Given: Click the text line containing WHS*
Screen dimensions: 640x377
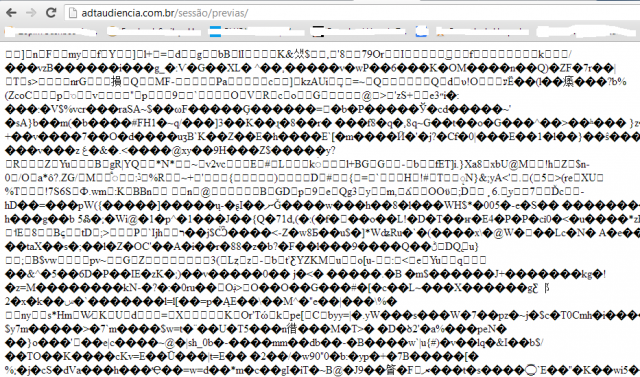Looking at the screenshot, I should coord(322,205).
